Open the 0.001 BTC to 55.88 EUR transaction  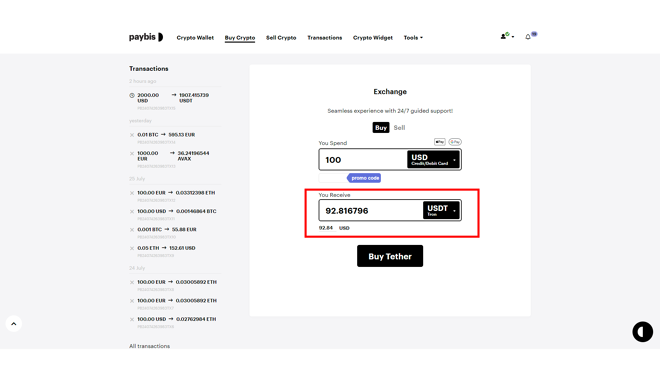click(x=175, y=233)
